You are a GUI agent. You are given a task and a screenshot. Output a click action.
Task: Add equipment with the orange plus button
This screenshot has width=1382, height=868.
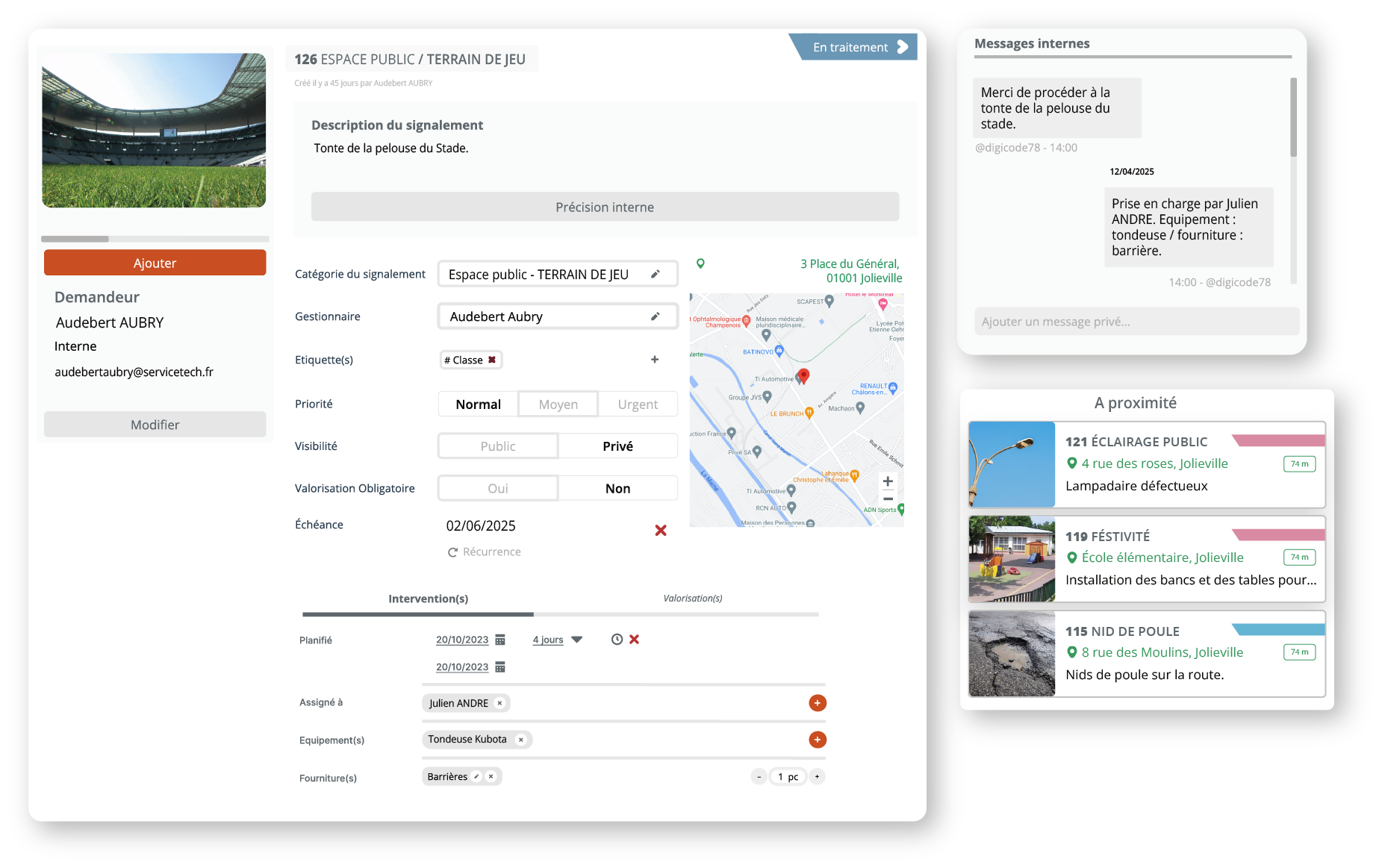tap(818, 740)
